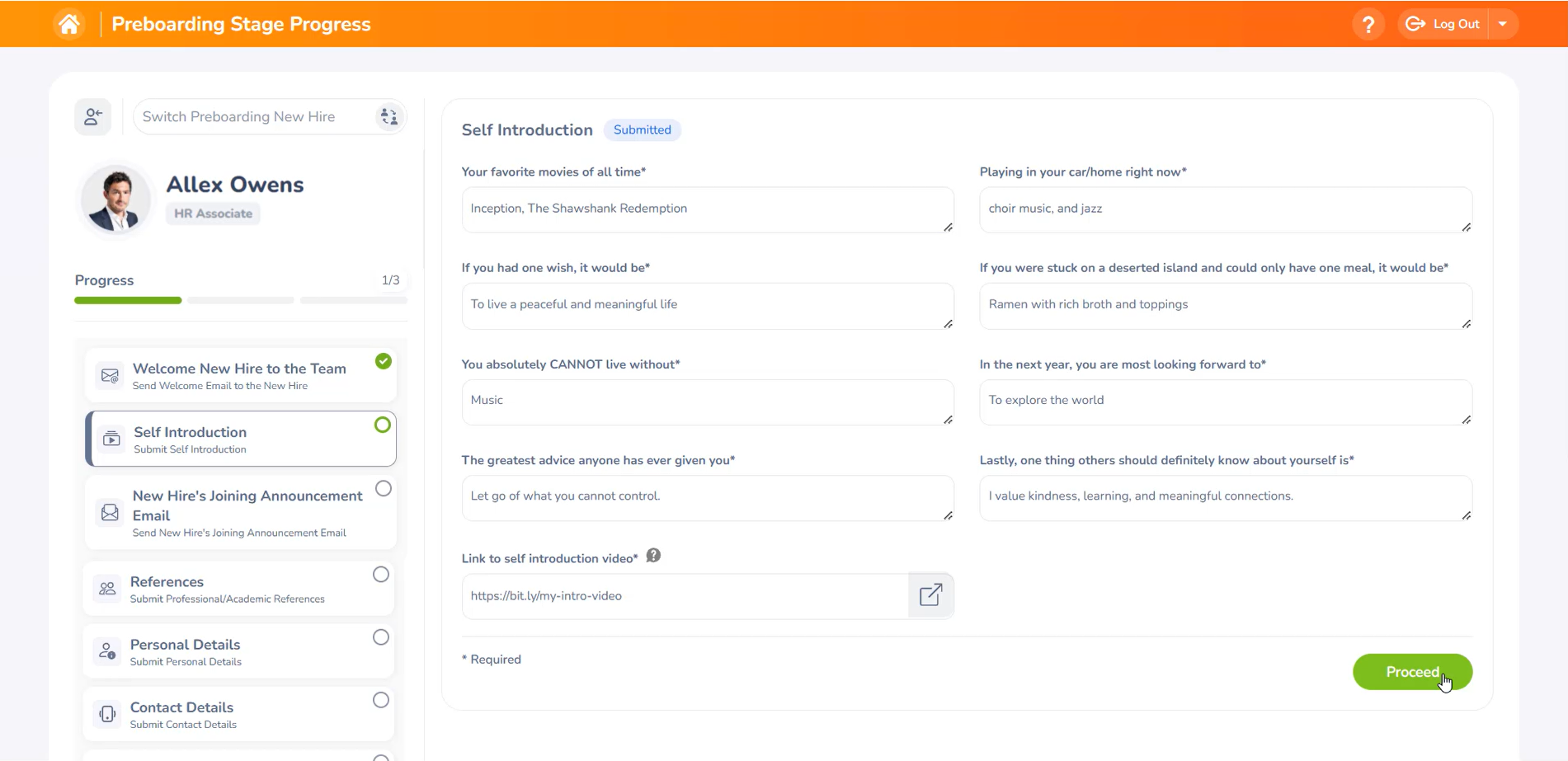Click the resize handle of deserted island field
The width and height of the screenshot is (1568, 761).
pos(1466,324)
